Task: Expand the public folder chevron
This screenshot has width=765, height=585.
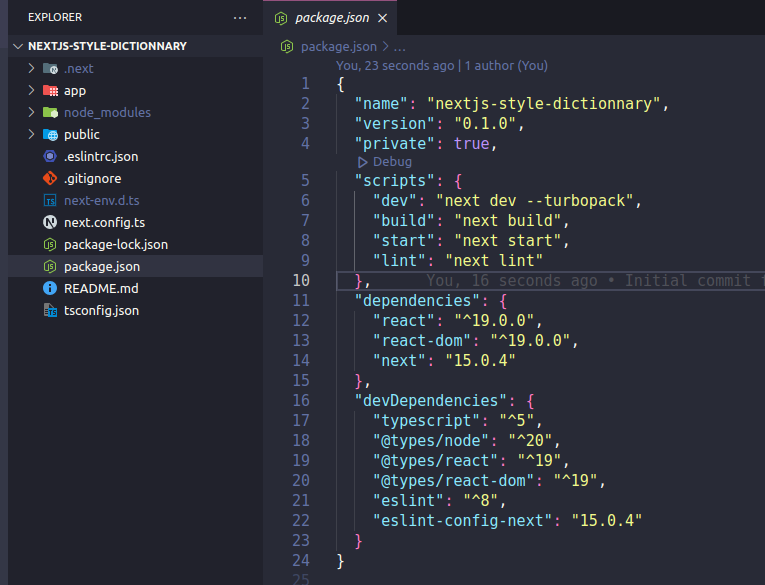Action: (x=31, y=134)
